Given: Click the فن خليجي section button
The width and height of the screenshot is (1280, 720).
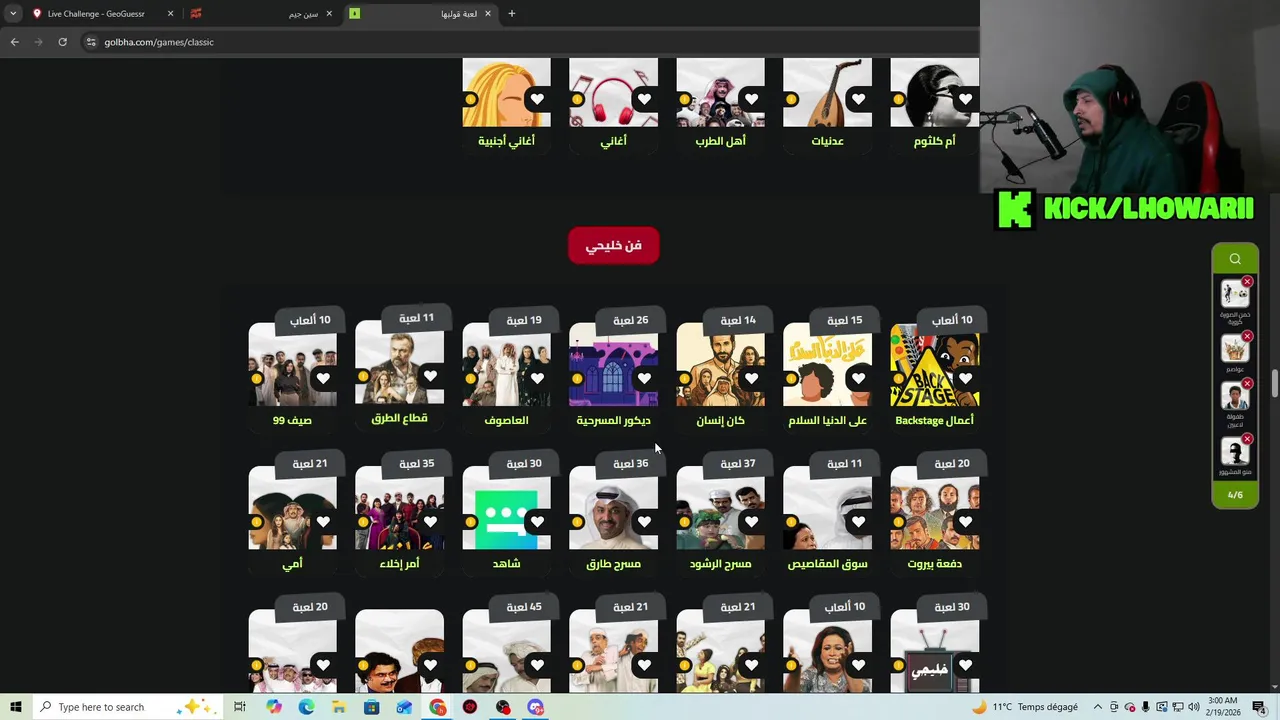Looking at the screenshot, I should pos(613,246).
